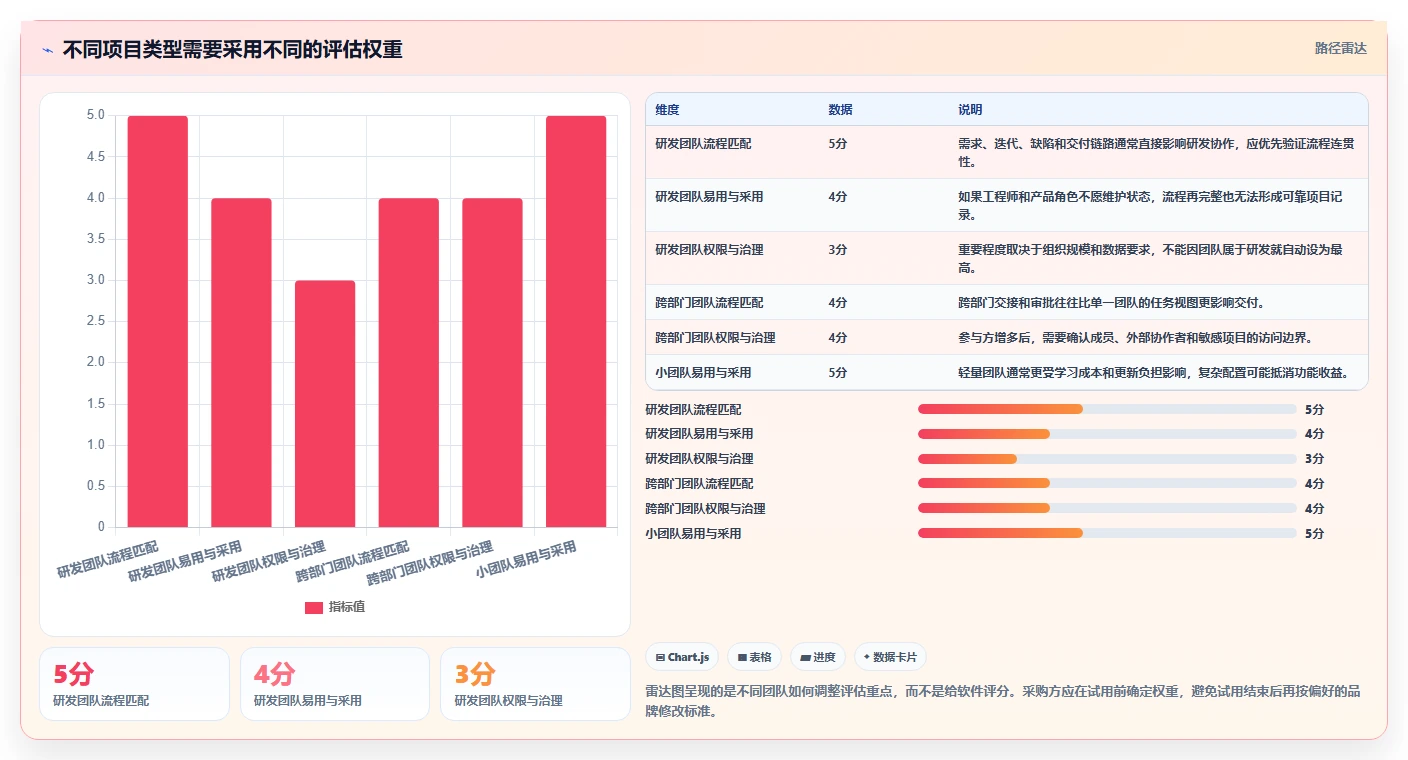Click the description starting 参与方增多后
The width and height of the screenshot is (1408, 760).
pyautogui.click(x=1135, y=338)
